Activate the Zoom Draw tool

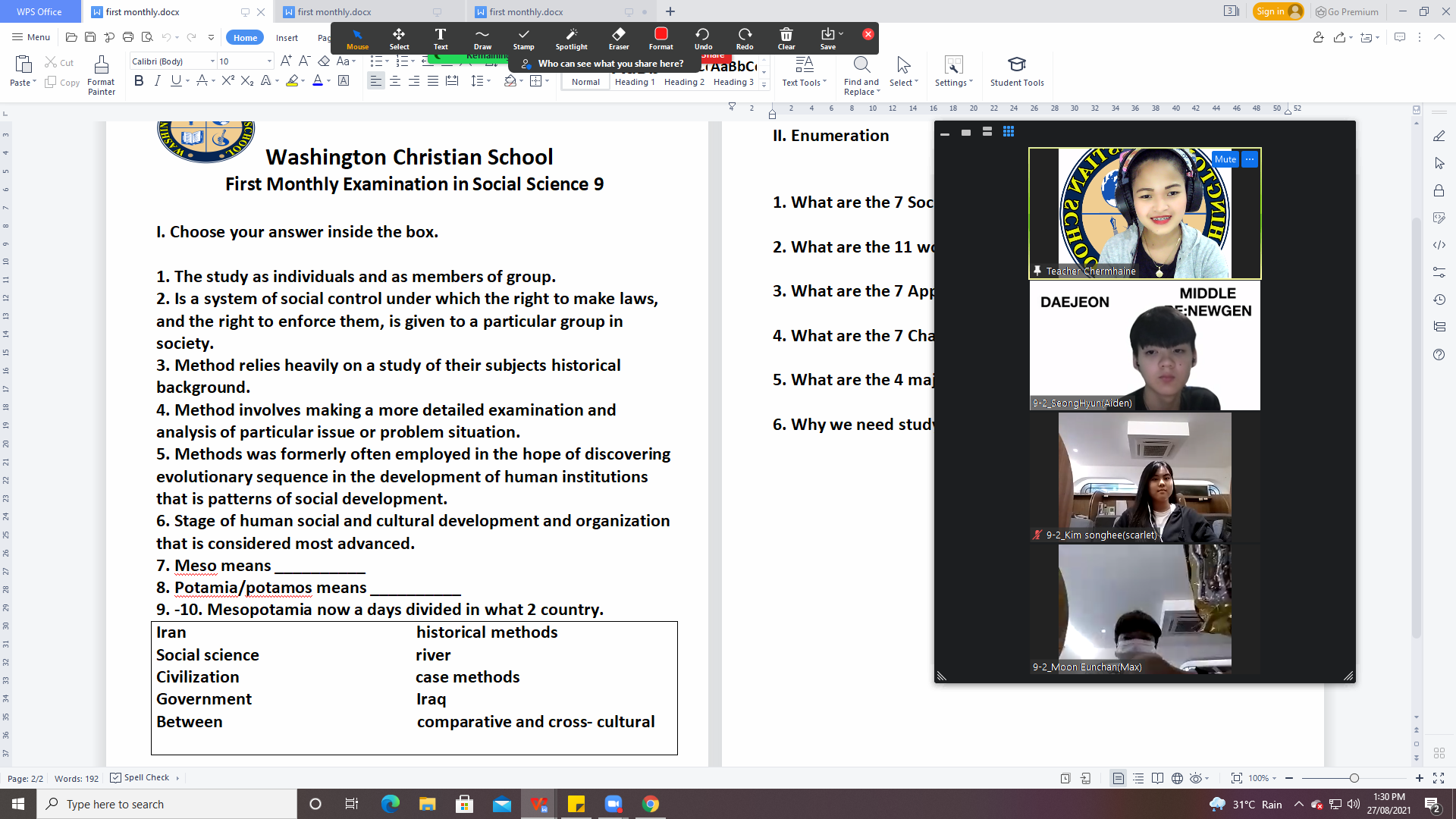pos(482,39)
